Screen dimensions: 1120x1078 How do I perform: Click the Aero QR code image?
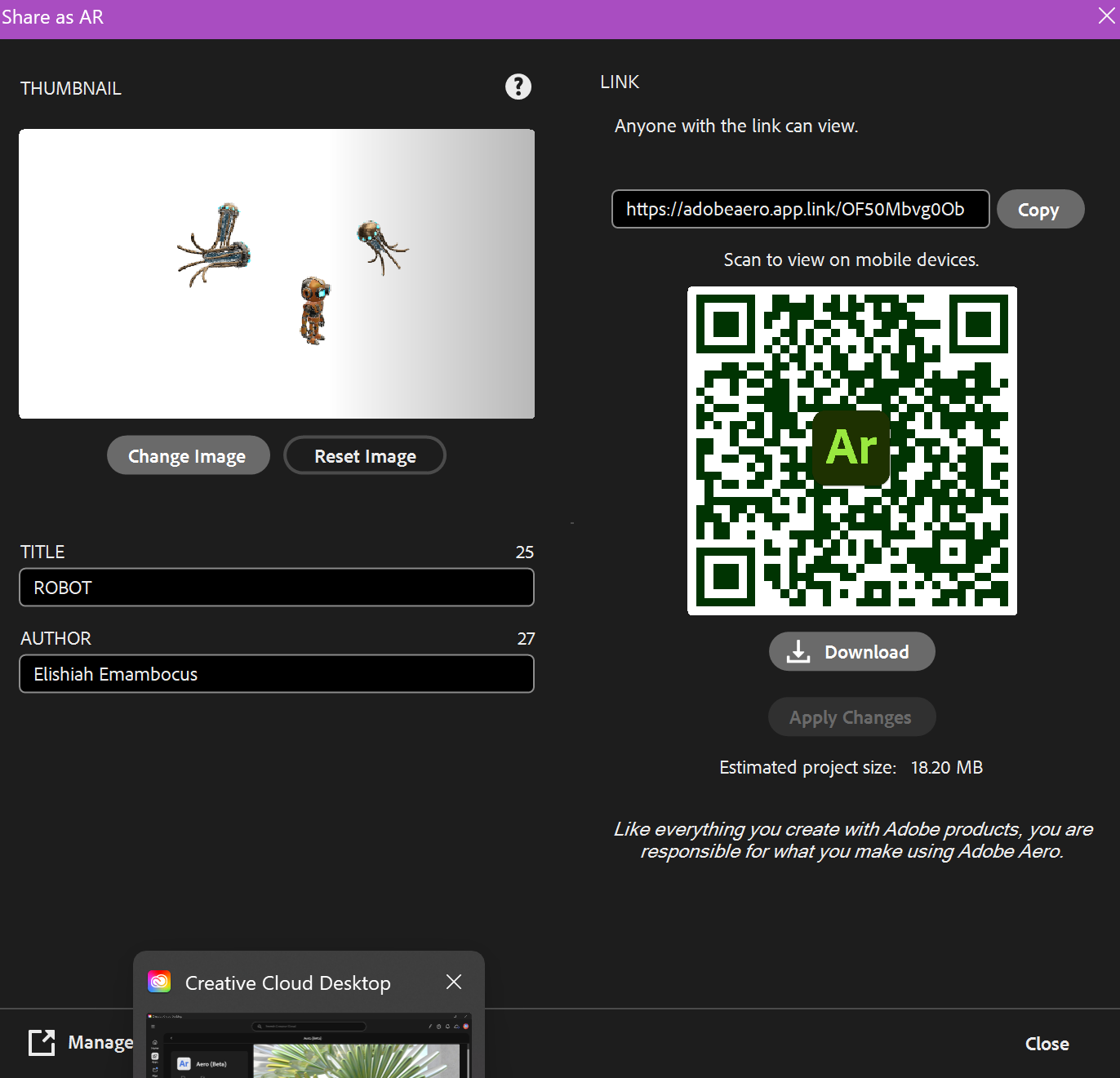[852, 450]
